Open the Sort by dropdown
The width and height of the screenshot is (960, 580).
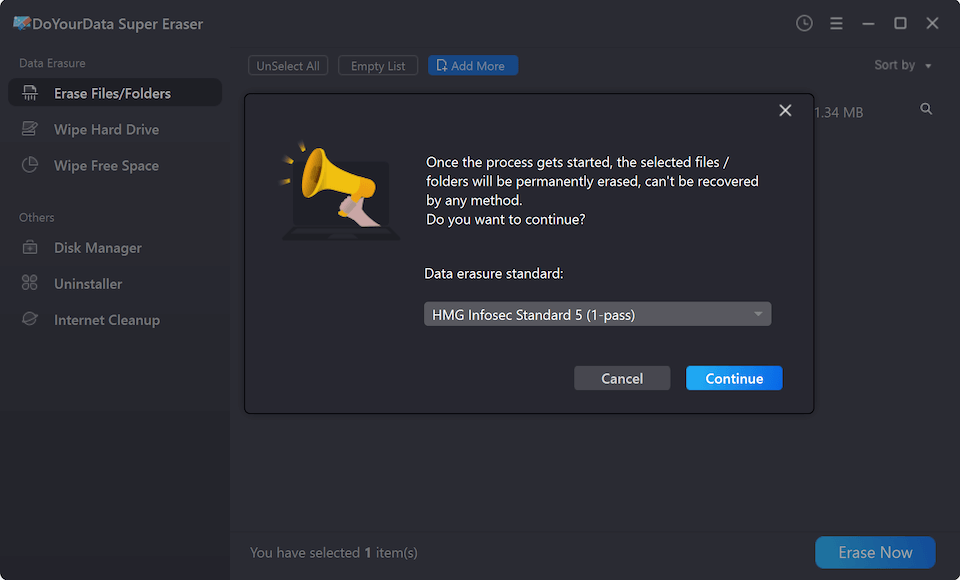[902, 65]
